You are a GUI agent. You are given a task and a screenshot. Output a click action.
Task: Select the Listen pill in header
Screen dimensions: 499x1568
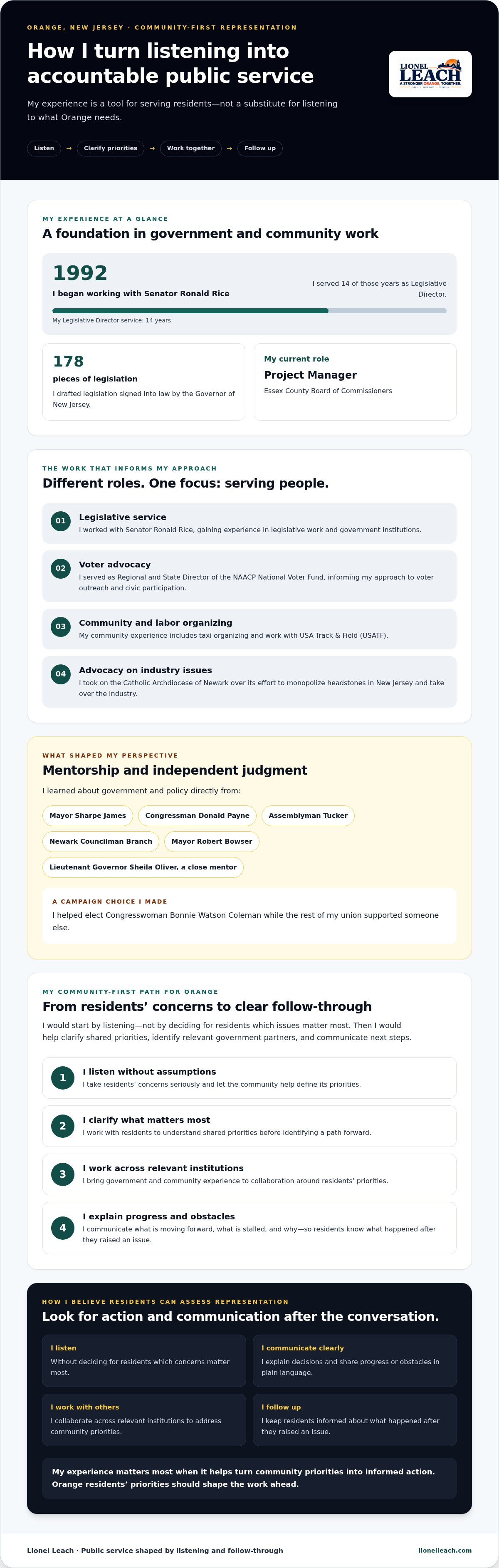(44, 149)
